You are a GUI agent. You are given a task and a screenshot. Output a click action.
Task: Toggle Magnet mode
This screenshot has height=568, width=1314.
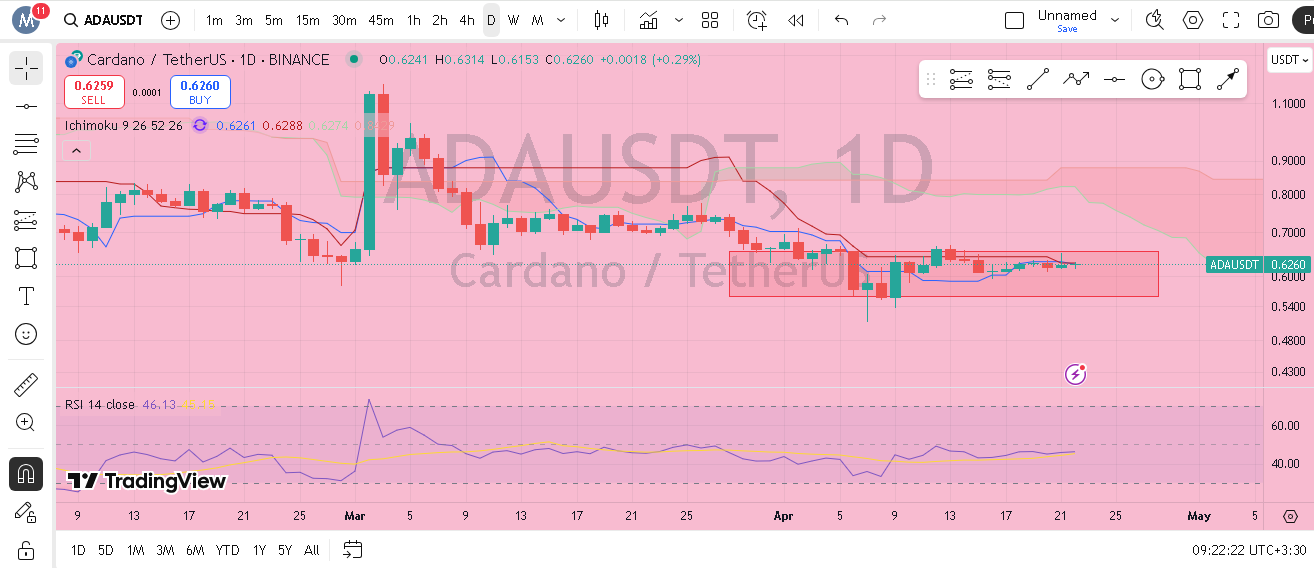26,473
